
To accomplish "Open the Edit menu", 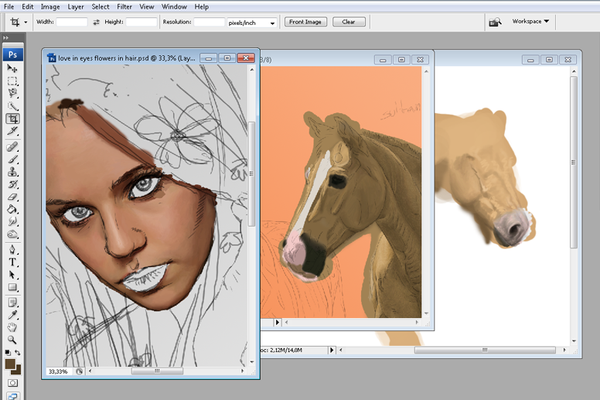I will (x=28, y=7).
